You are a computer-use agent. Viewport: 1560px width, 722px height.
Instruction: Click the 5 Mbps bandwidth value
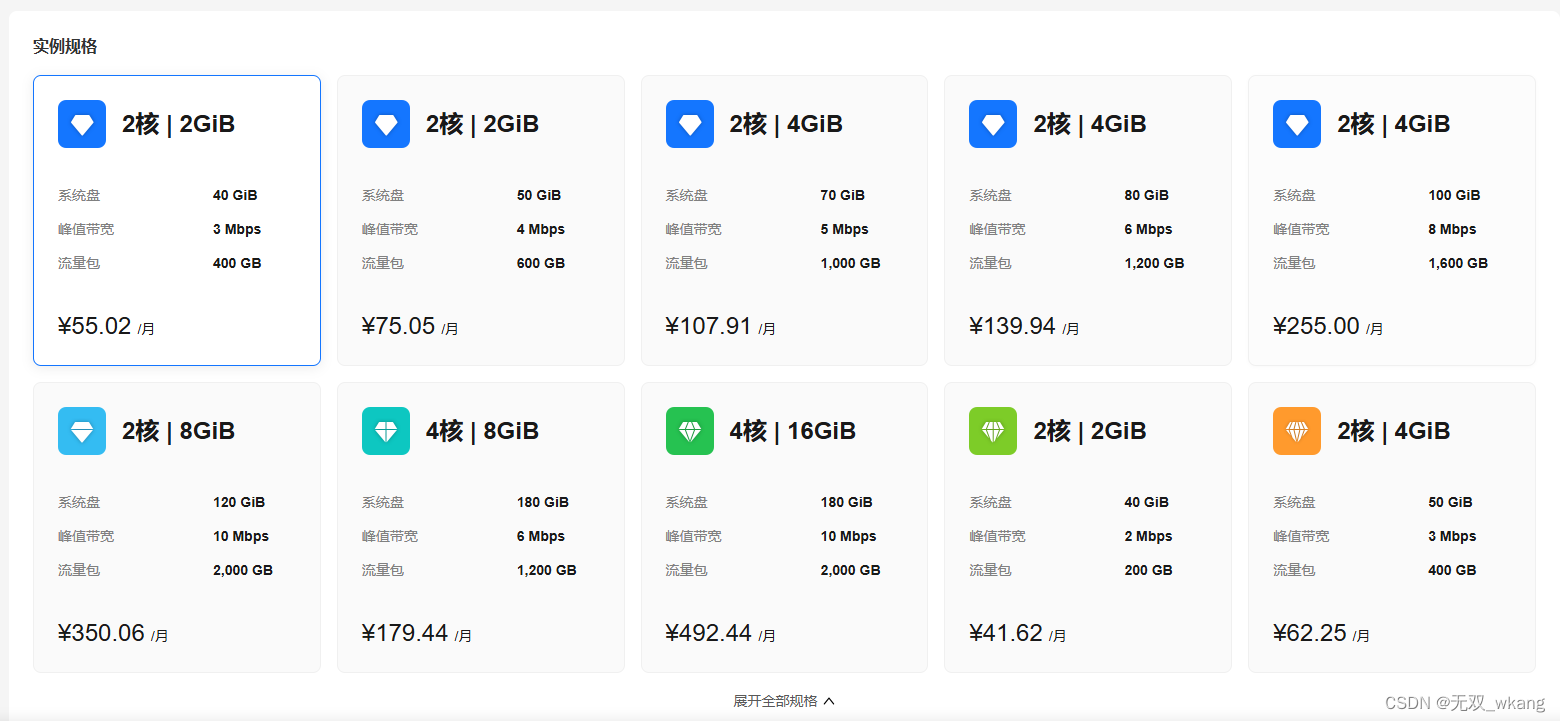click(845, 229)
